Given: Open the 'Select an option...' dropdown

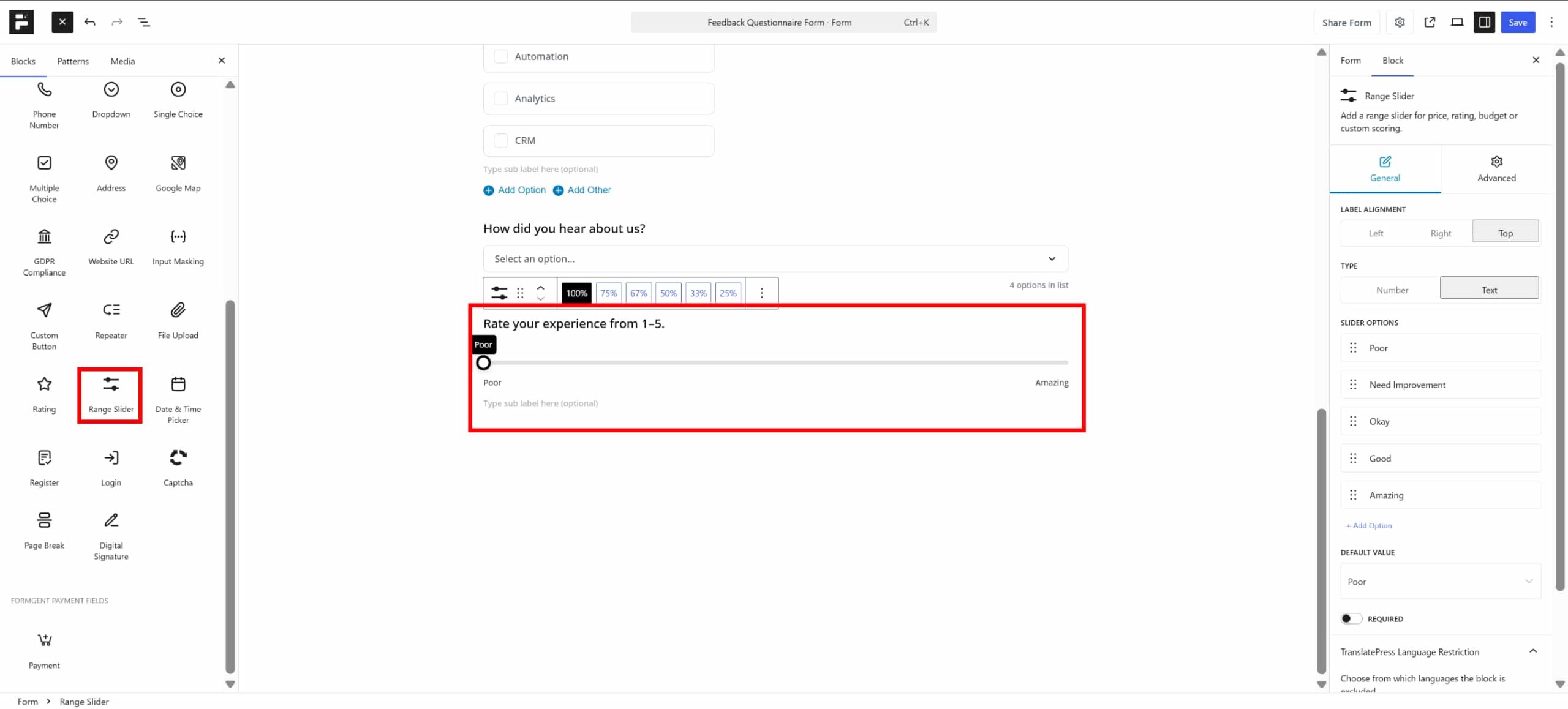Looking at the screenshot, I should [775, 258].
